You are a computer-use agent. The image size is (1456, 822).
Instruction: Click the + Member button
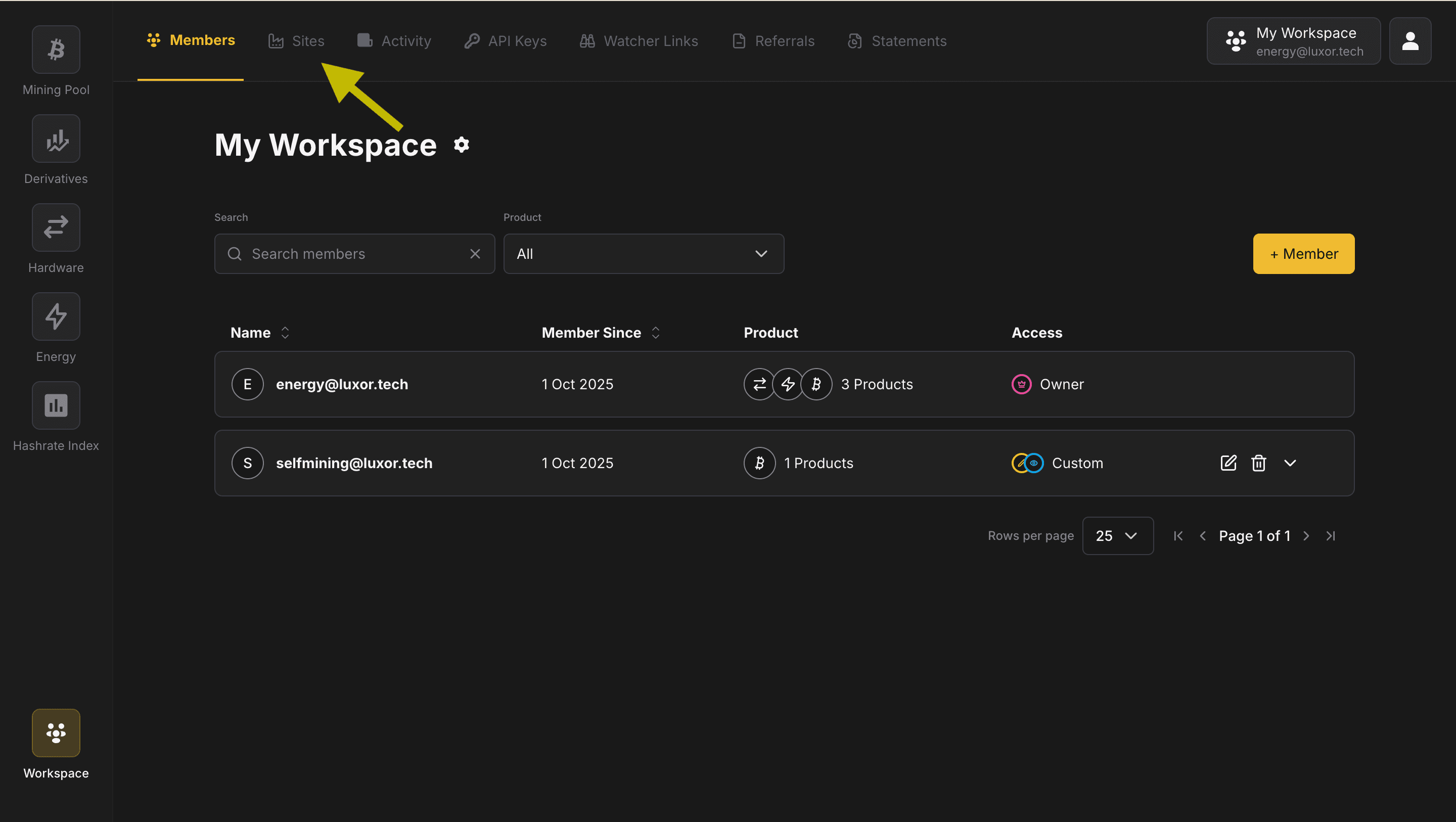pyautogui.click(x=1303, y=254)
